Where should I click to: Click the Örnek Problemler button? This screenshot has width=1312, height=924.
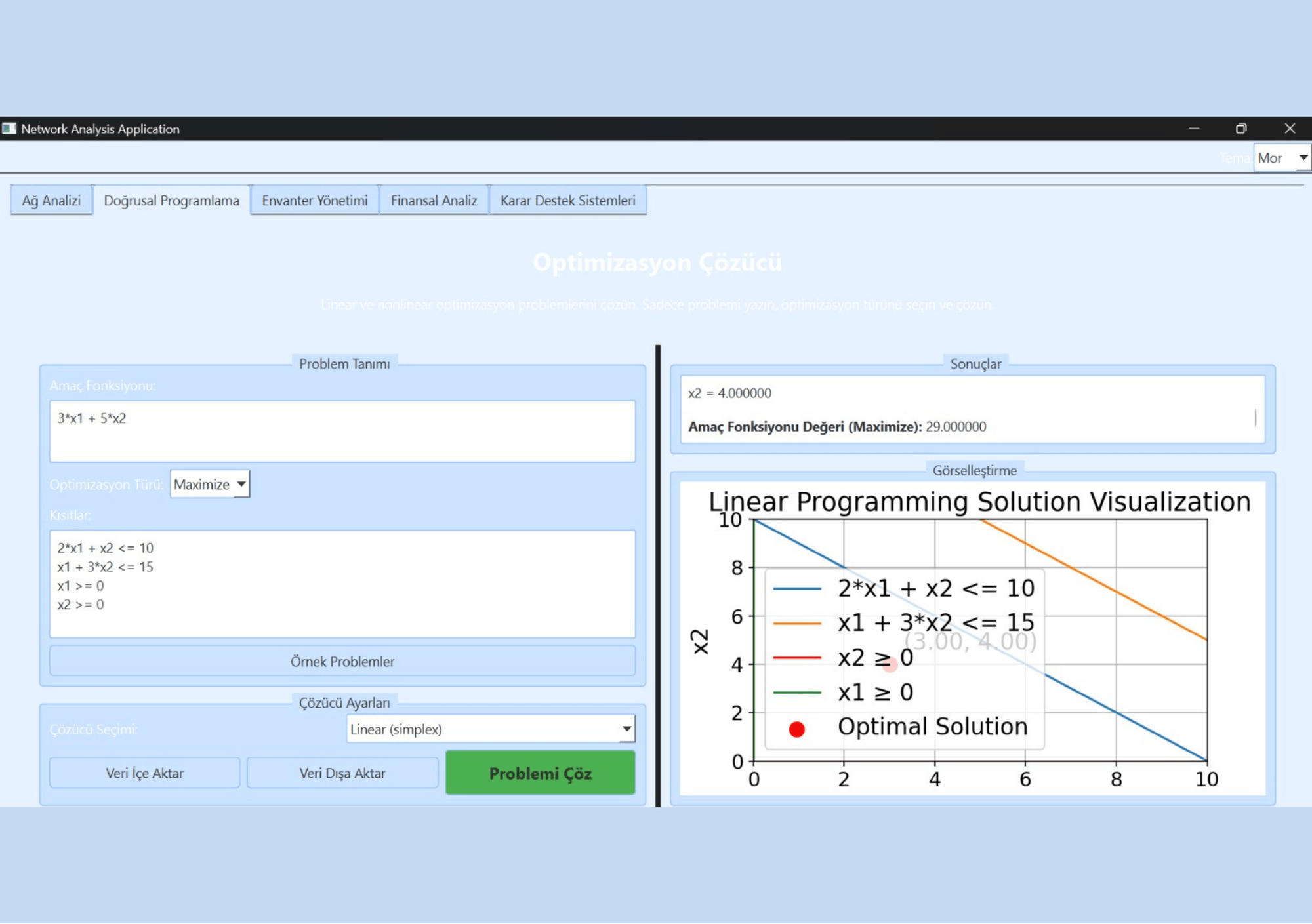pos(342,662)
